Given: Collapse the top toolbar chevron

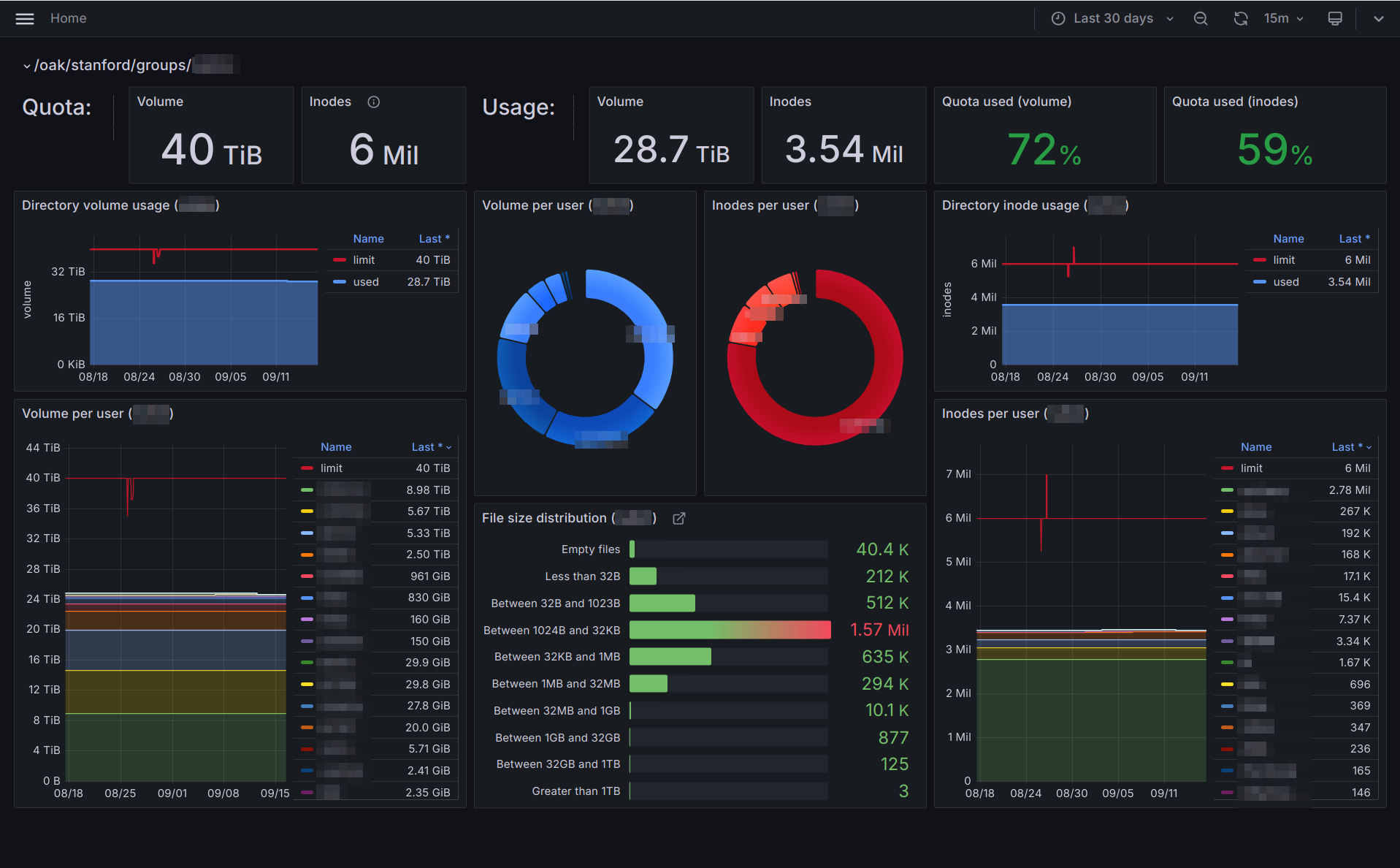Looking at the screenshot, I should pyautogui.click(x=1379, y=19).
